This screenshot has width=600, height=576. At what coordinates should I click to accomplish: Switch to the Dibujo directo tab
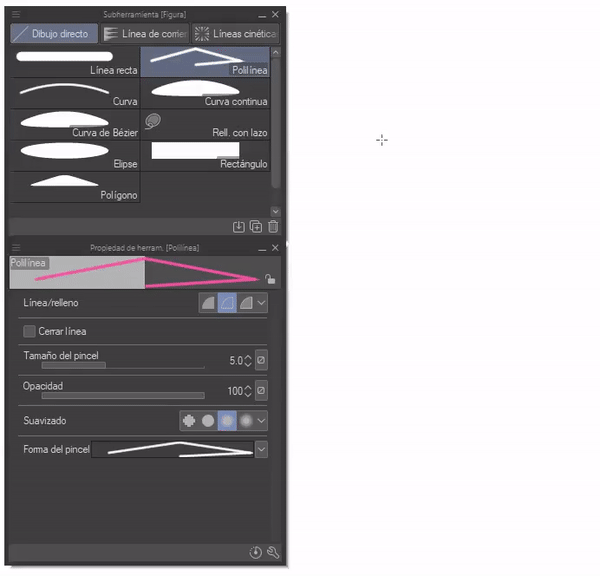(x=54, y=34)
